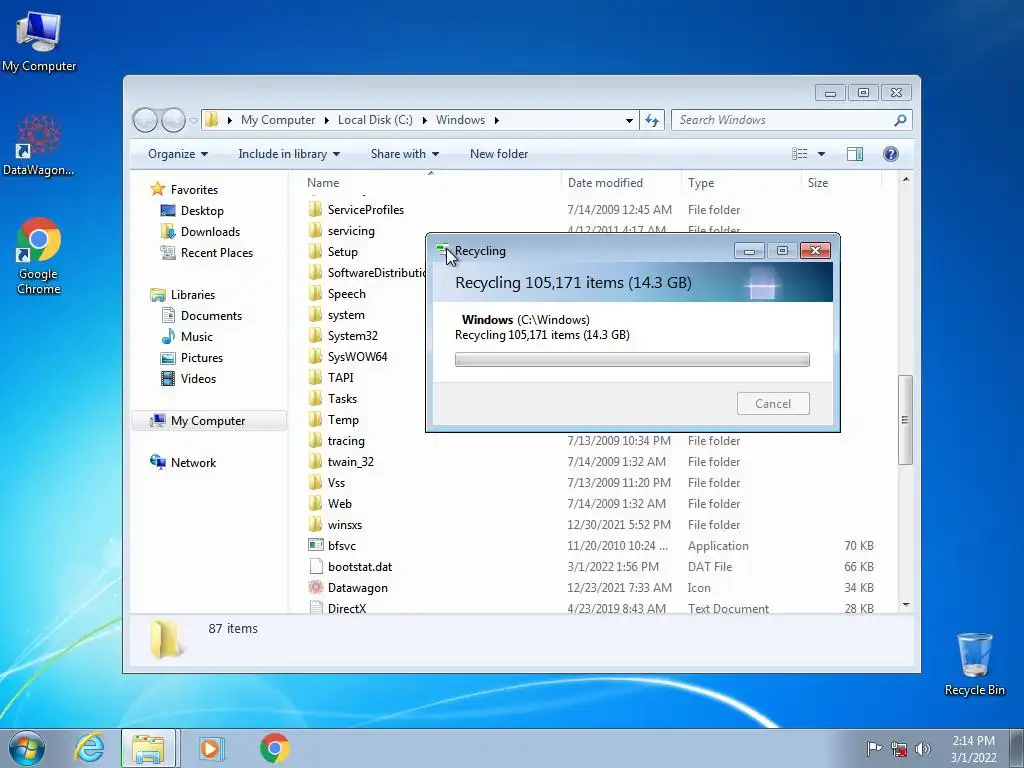Click the New folder button
The image size is (1024, 768).
click(x=499, y=153)
